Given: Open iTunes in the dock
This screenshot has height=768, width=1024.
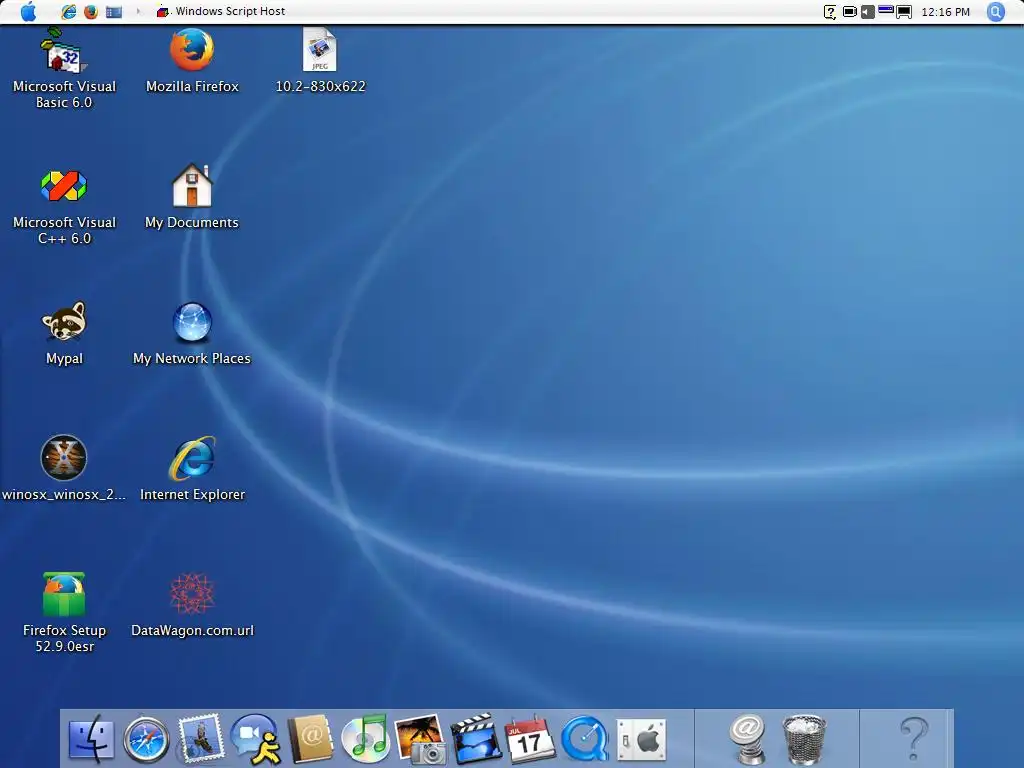Looking at the screenshot, I should click(366, 739).
